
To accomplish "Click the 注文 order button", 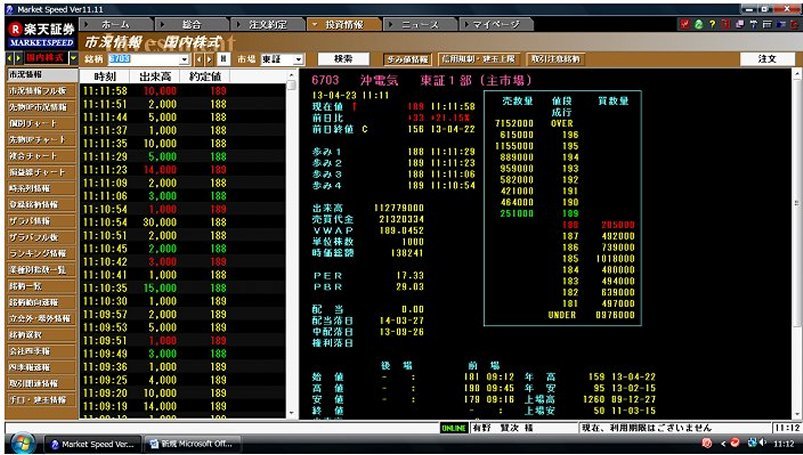I will (x=767, y=60).
